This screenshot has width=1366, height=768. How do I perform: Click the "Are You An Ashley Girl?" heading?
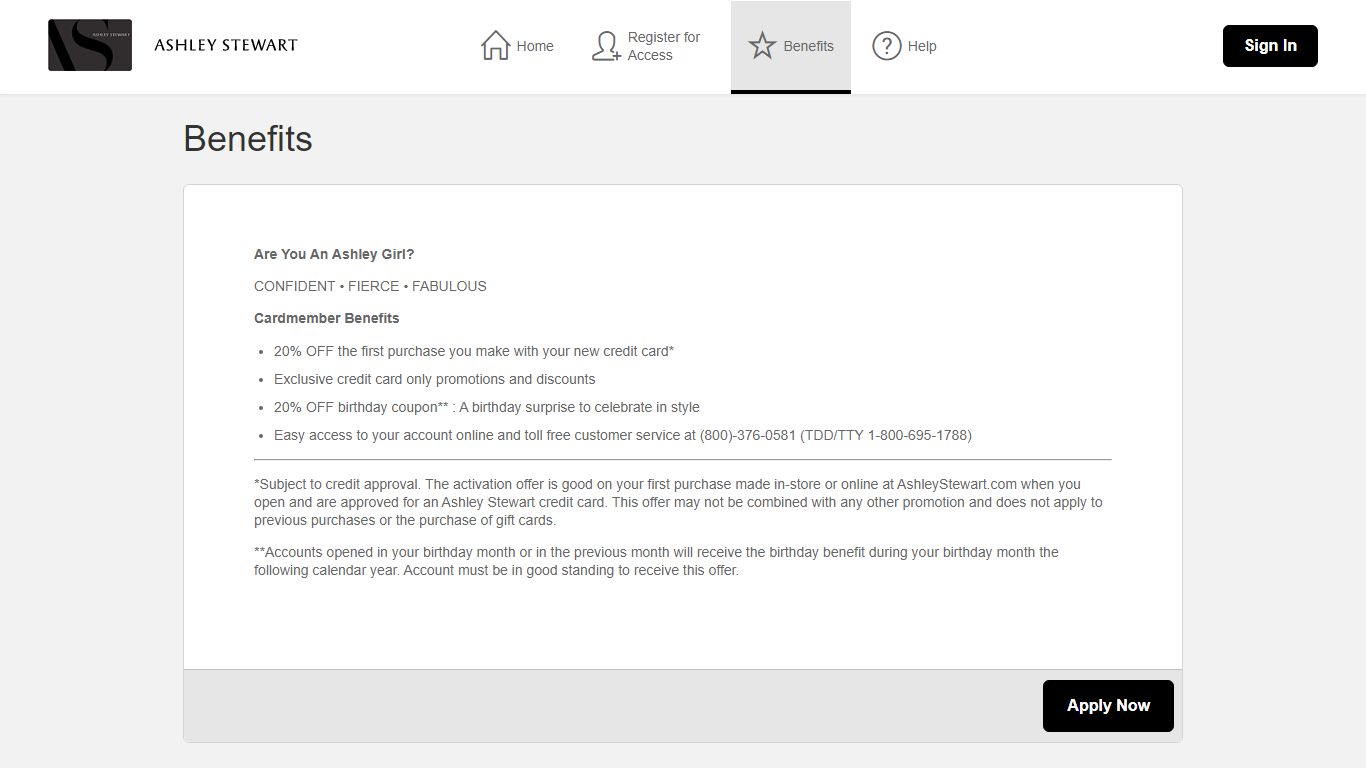334,254
